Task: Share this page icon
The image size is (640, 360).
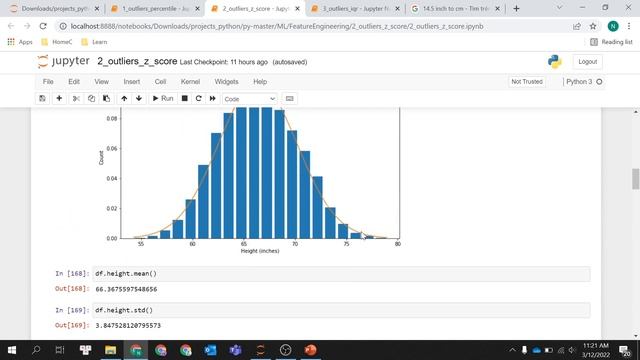Action: click(x=577, y=26)
